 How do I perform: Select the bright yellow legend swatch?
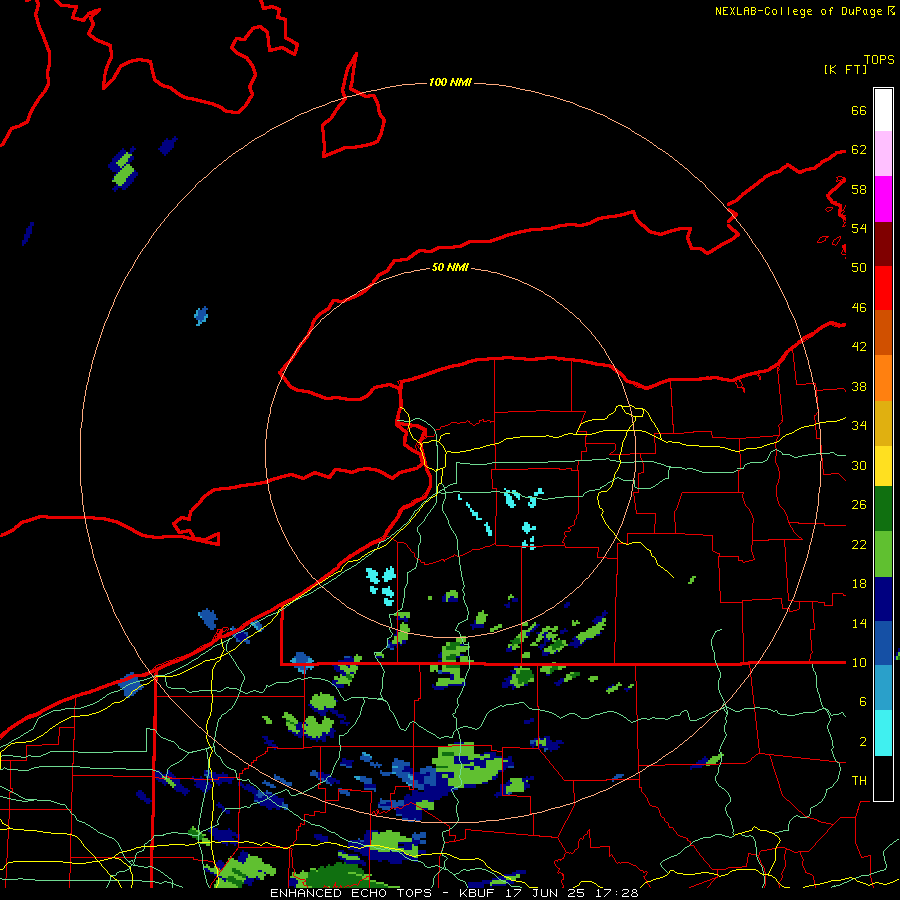[x=883, y=466]
